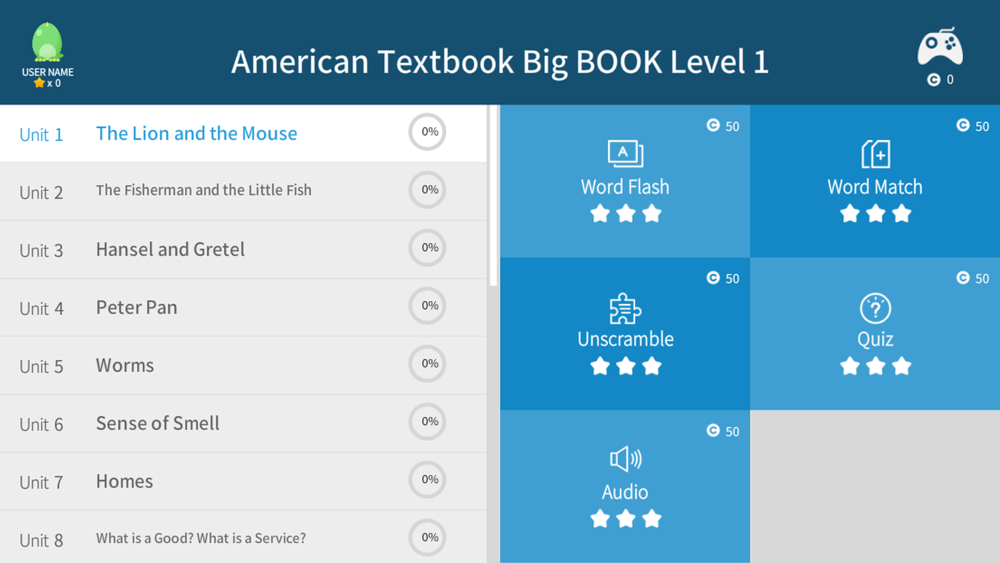
Task: Click the coin icon on Quiz tile
Action: click(x=963, y=278)
